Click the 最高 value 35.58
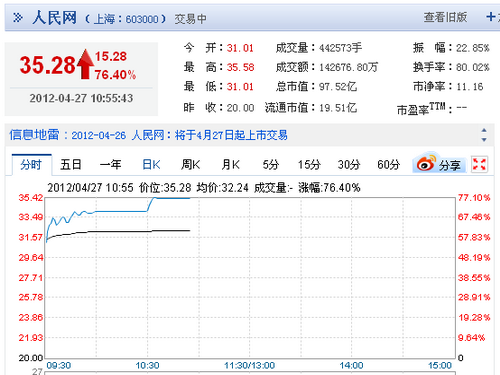 240,68
